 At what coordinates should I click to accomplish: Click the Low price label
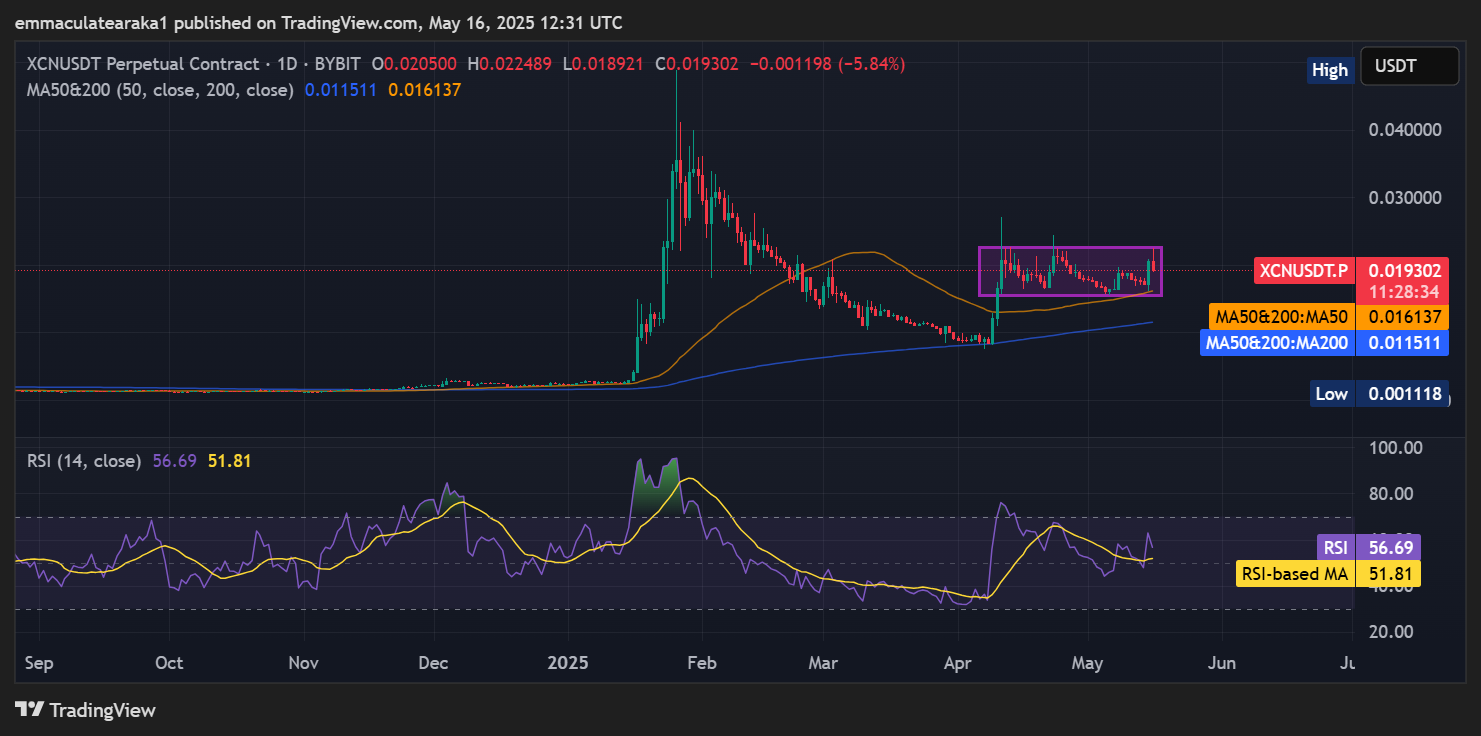tap(1331, 394)
